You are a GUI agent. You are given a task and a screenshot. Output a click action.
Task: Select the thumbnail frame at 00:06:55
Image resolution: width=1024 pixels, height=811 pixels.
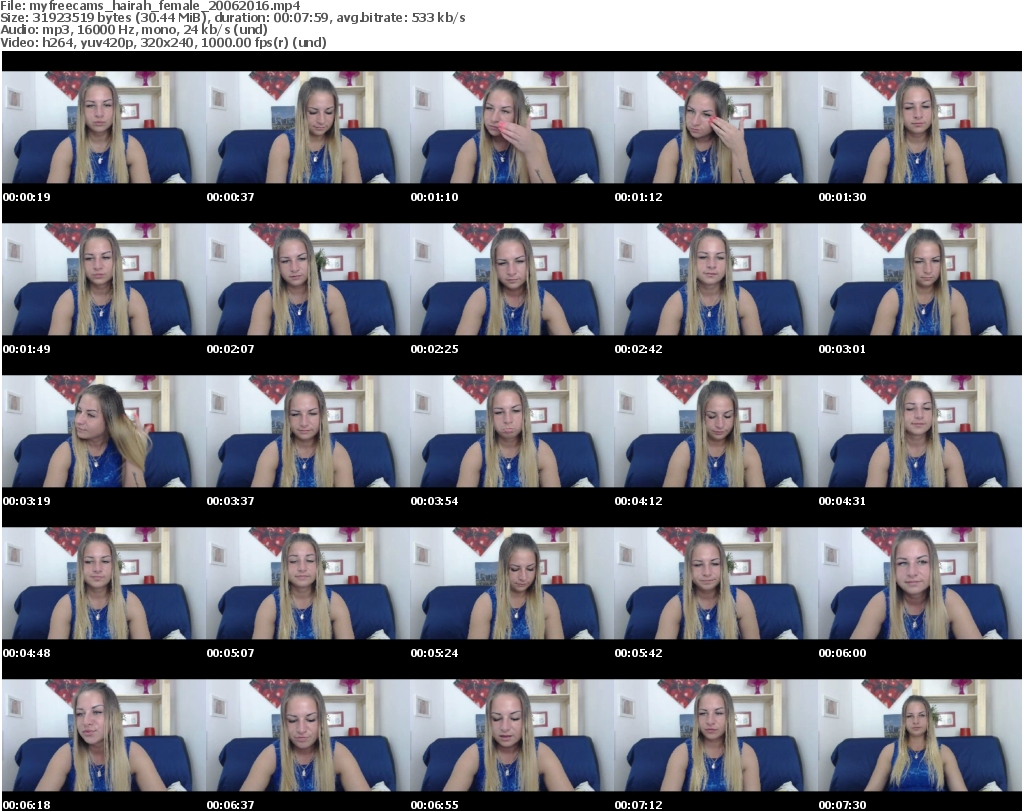(x=511, y=736)
